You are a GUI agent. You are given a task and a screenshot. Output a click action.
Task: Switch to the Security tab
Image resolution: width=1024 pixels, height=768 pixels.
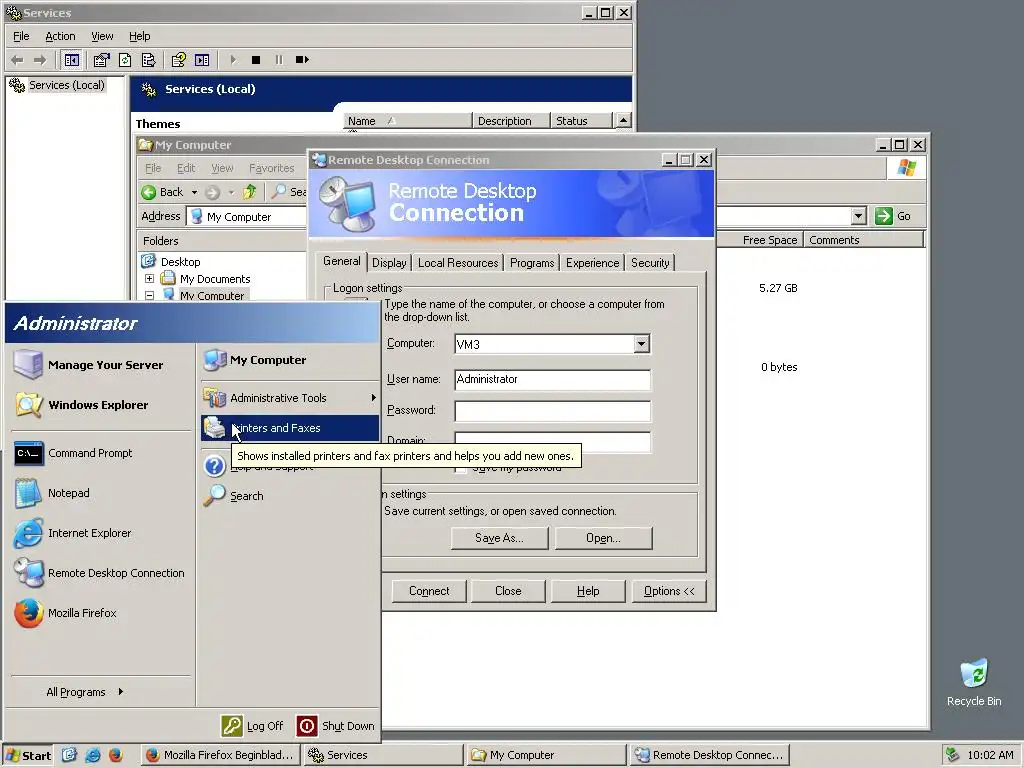[x=650, y=263]
